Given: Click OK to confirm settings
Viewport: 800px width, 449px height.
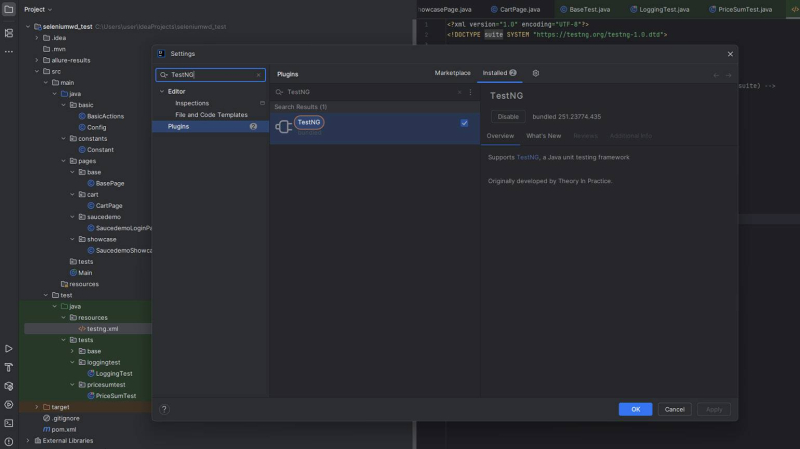Looking at the screenshot, I should 635,409.
